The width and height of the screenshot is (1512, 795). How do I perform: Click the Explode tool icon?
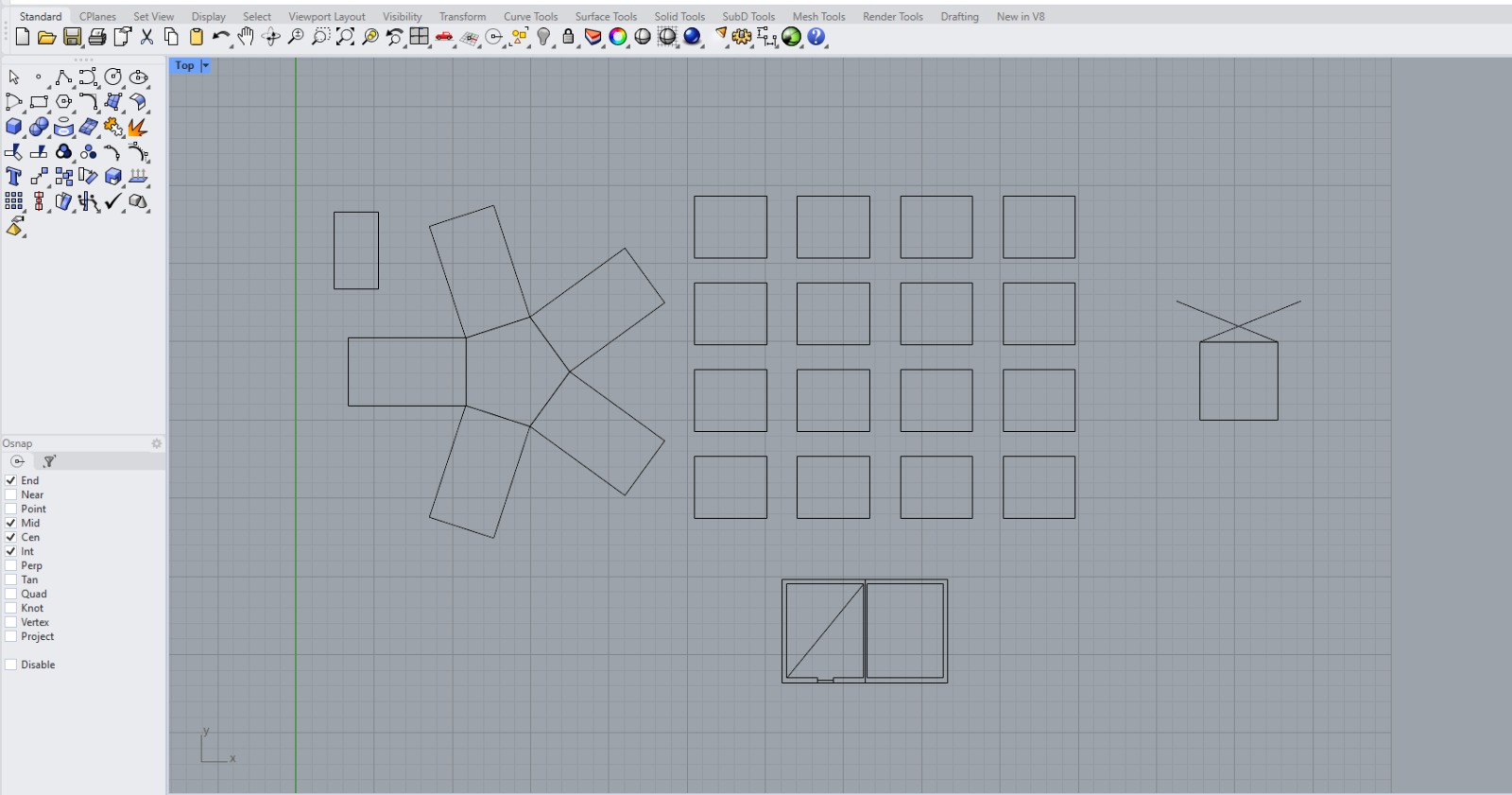point(137,127)
